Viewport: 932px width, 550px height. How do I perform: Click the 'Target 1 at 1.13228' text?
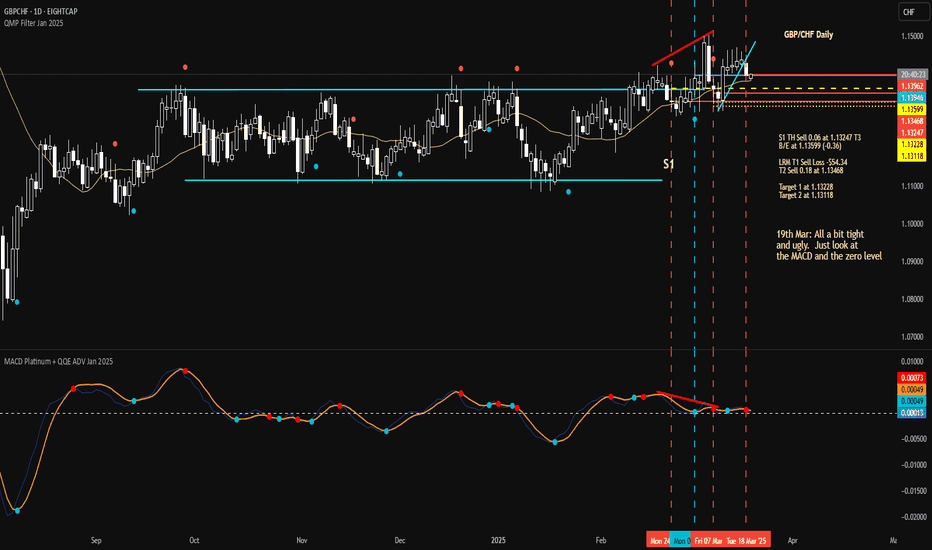806,187
